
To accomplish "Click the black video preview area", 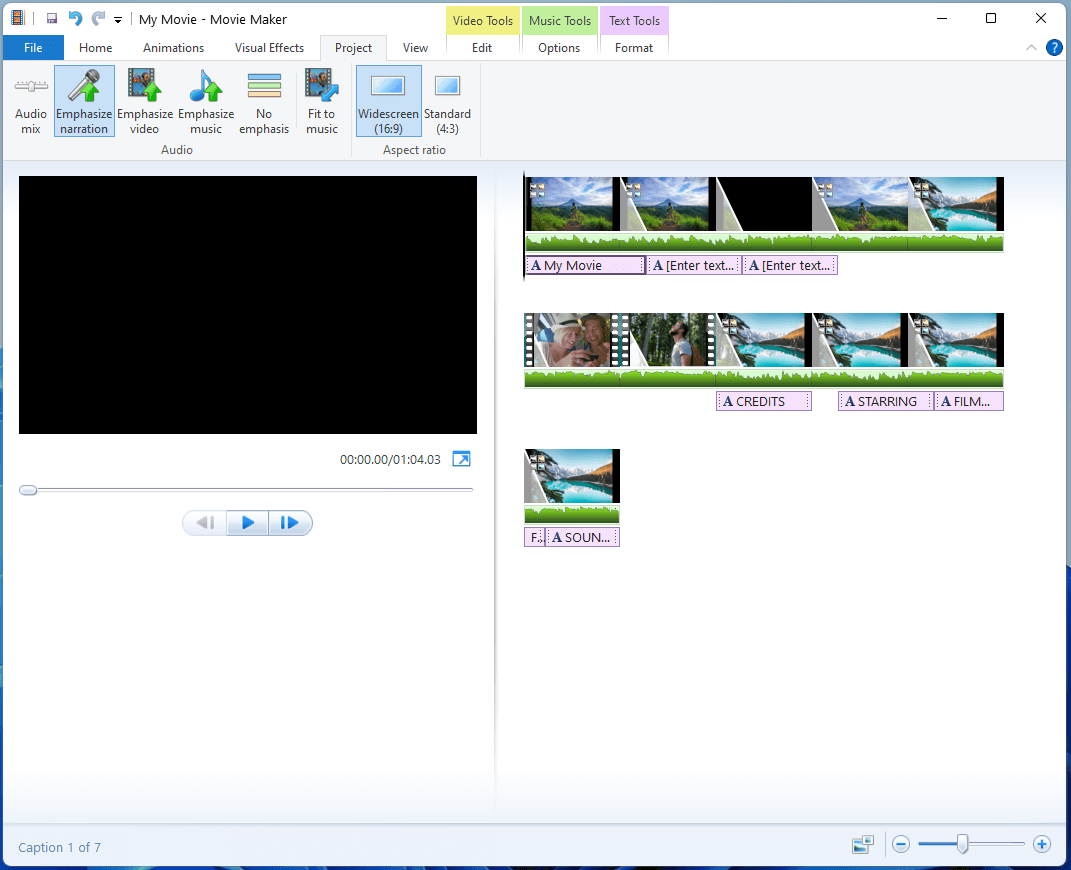I will pos(248,305).
